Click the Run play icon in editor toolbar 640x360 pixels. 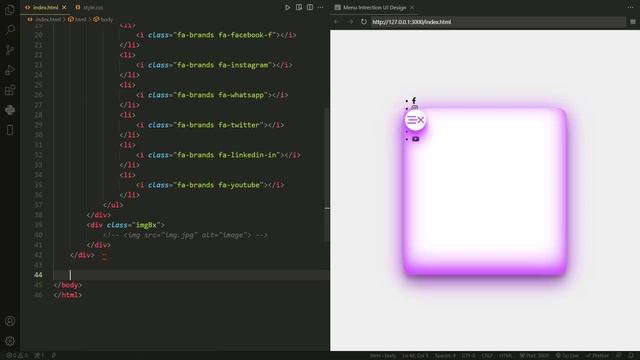287,7
